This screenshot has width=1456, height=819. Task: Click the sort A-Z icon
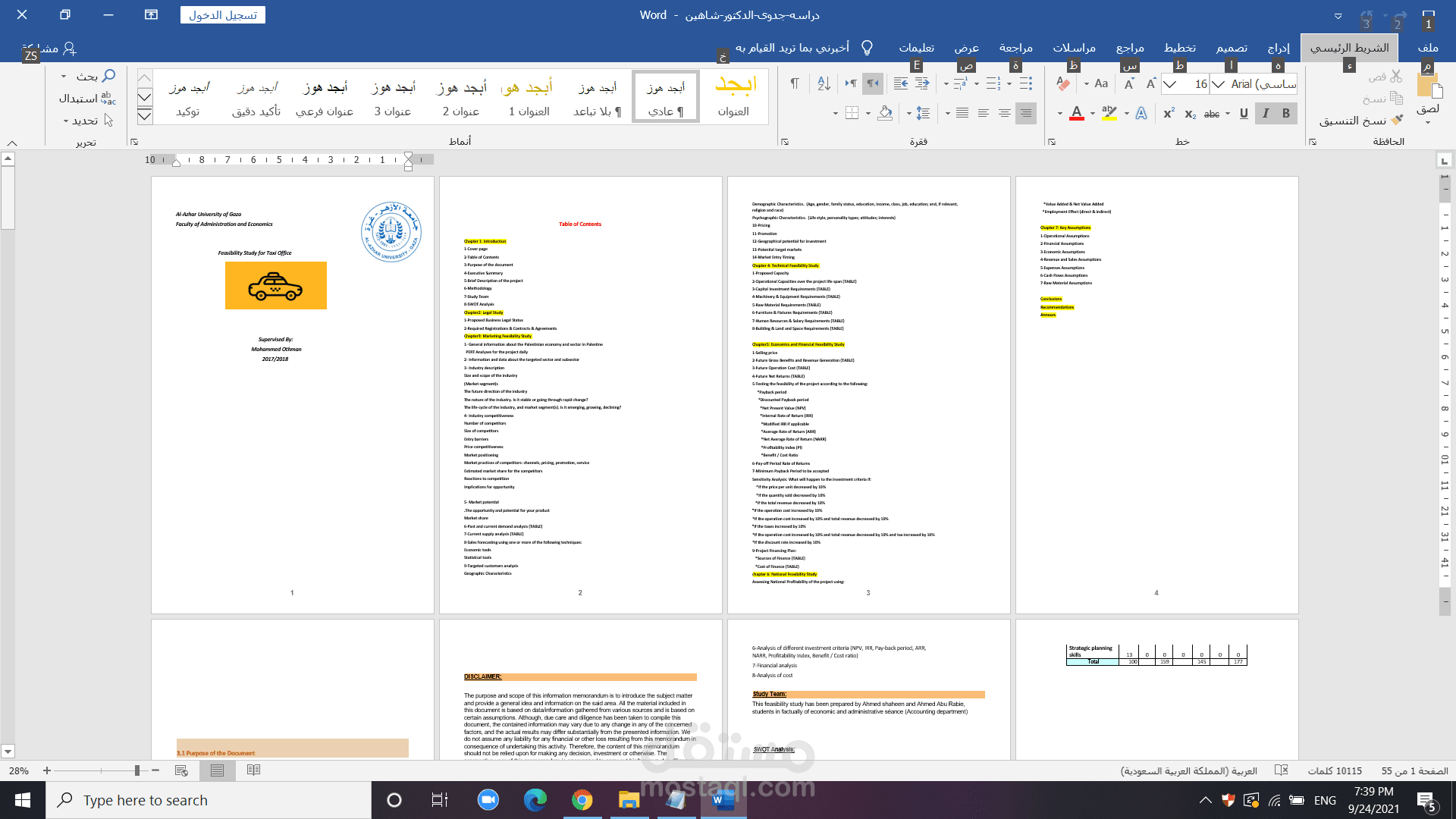(824, 83)
